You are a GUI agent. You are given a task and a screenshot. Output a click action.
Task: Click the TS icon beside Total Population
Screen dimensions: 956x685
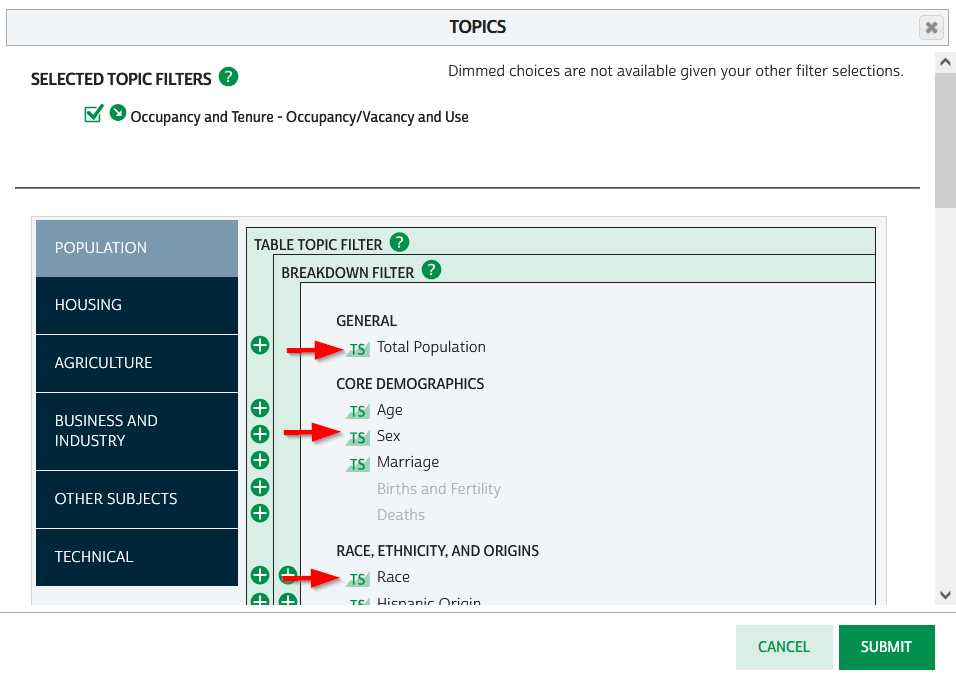(x=358, y=348)
